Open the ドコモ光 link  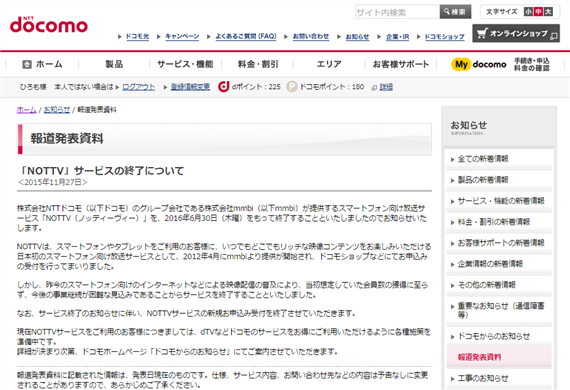tap(137, 36)
